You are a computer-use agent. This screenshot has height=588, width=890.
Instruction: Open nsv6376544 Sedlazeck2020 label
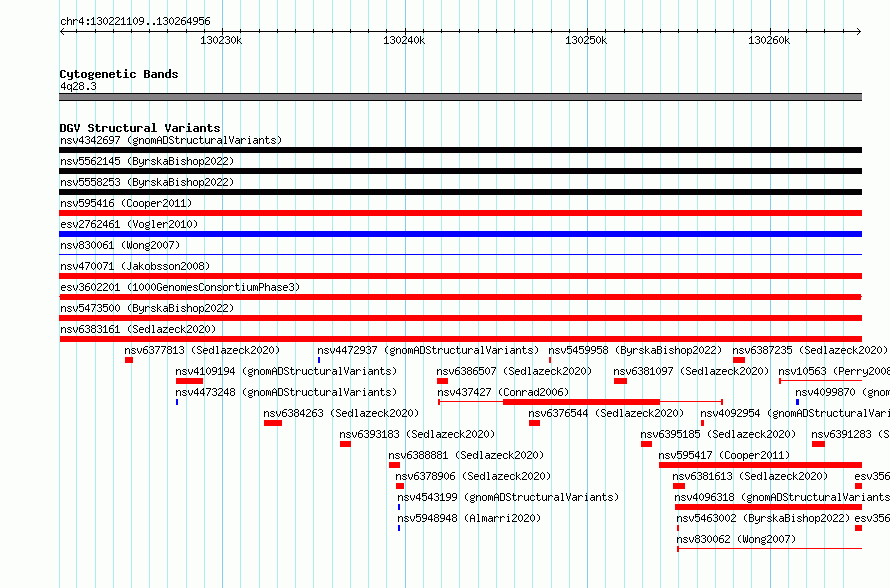606,413
